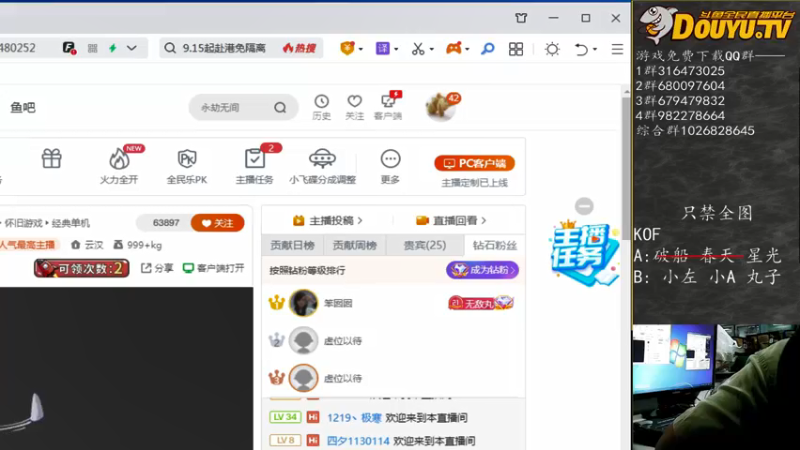This screenshot has width=800, height=450.
Task: Switch to the 钻石粉丝 tab
Action: [x=494, y=245]
